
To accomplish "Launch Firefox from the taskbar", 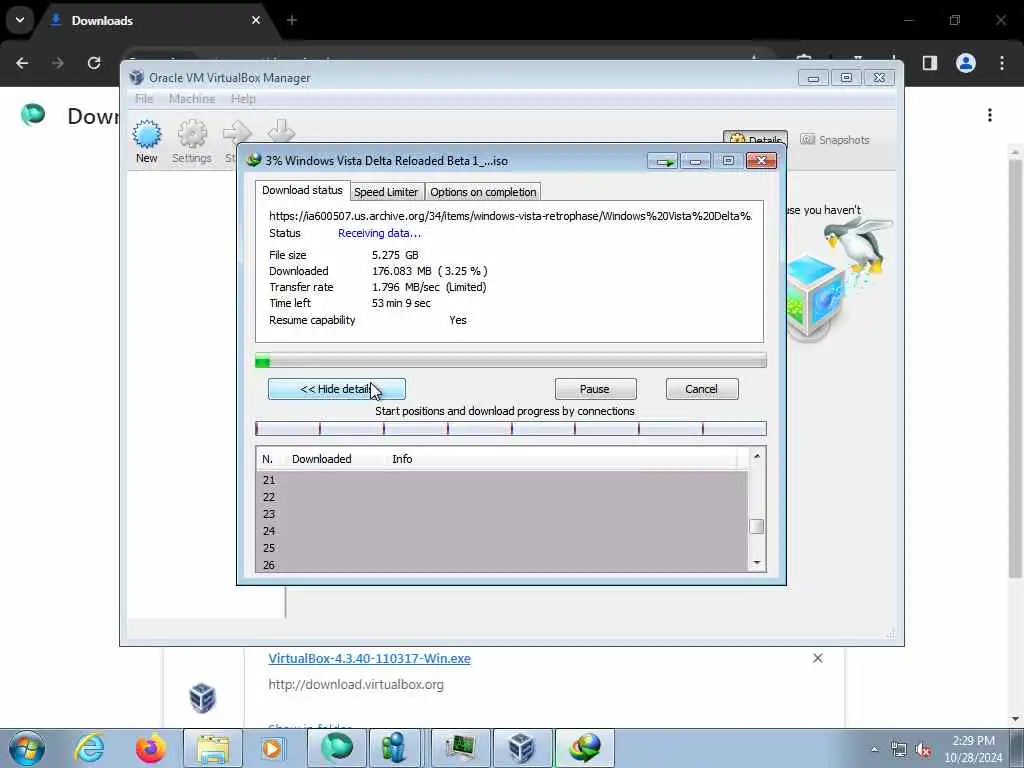I will click(x=150, y=748).
